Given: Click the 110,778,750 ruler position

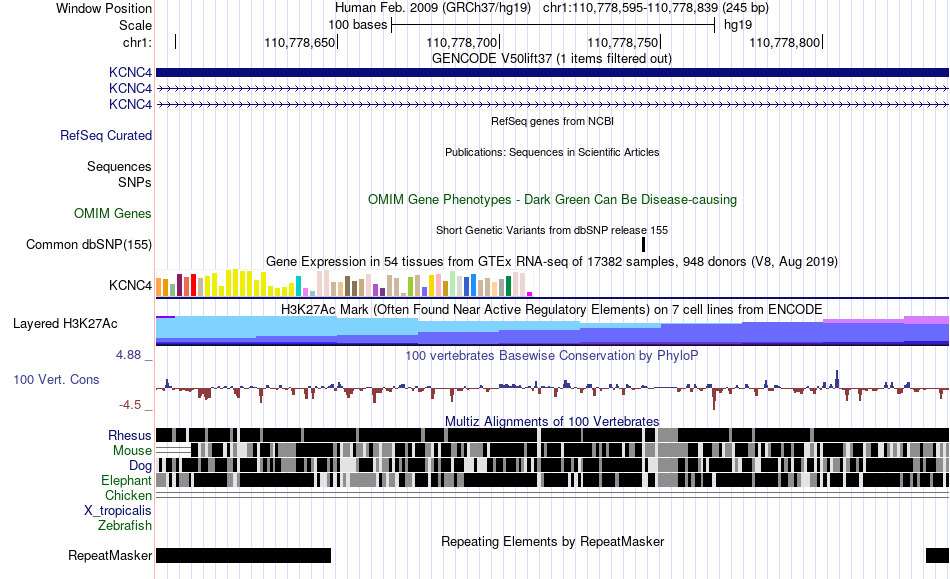Looking at the screenshot, I should pyautogui.click(x=623, y=42).
